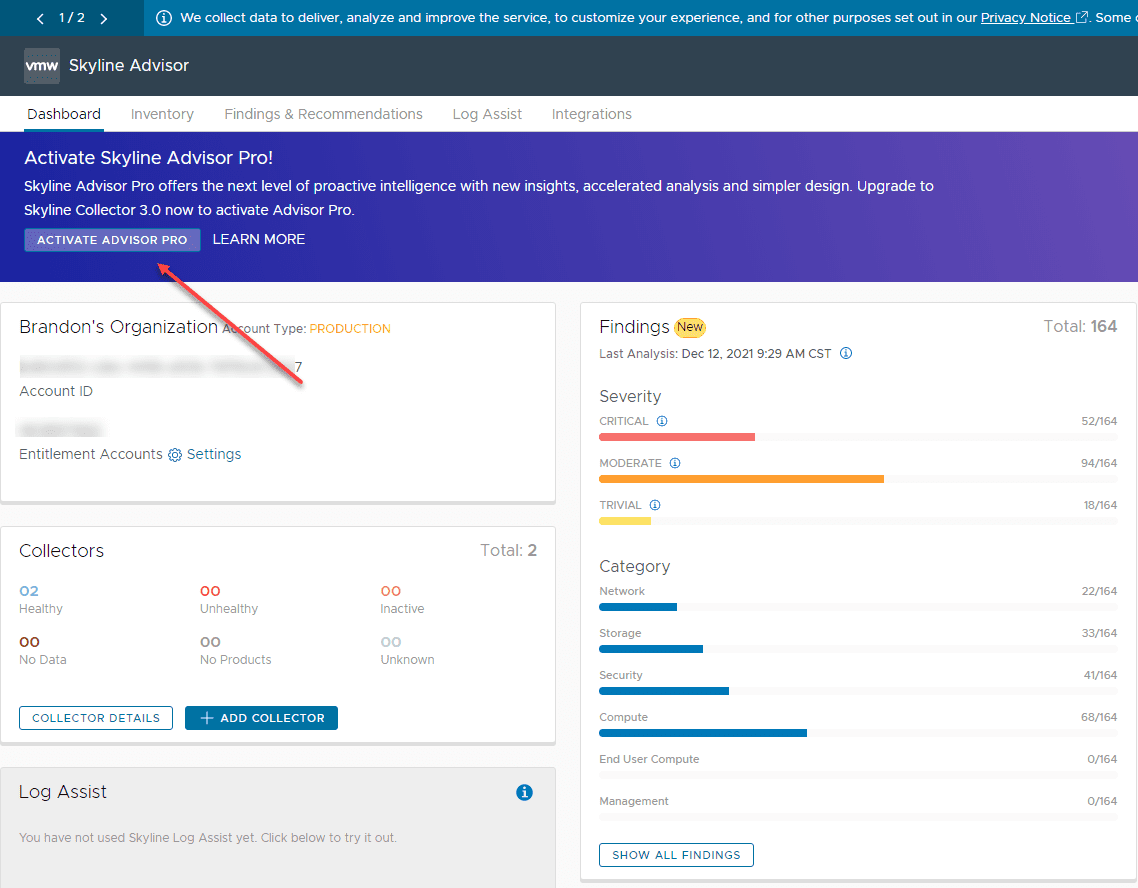Go to next notification arrow
The width and height of the screenshot is (1138, 888).
(x=104, y=18)
